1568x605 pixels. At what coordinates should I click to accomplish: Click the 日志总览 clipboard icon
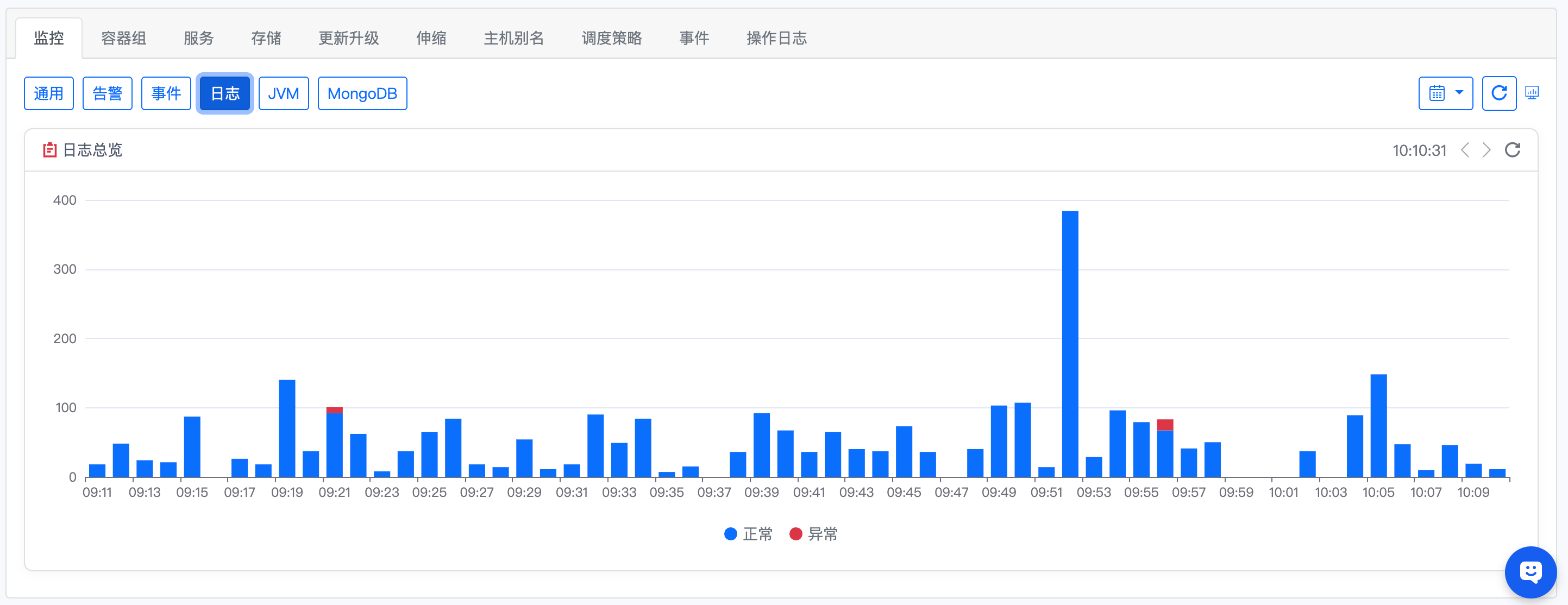coord(50,150)
